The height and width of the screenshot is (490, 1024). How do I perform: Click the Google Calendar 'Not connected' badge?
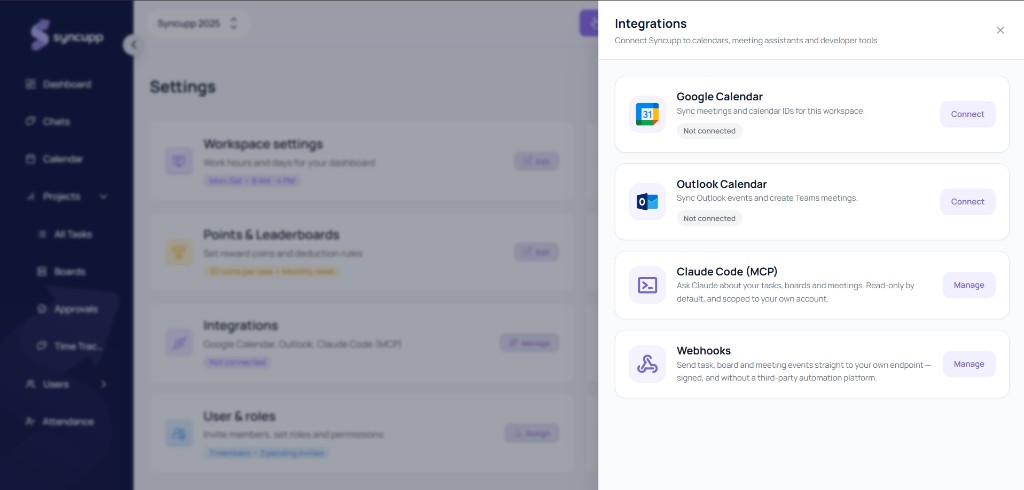point(709,131)
